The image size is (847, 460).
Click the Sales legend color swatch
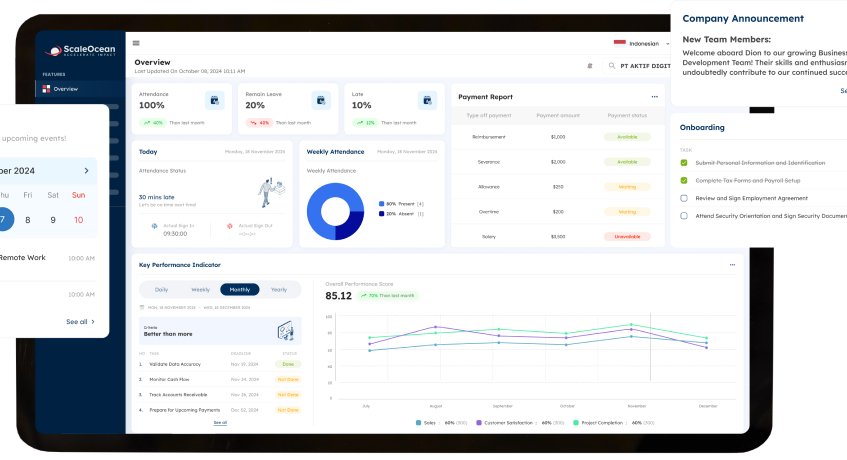click(x=418, y=423)
